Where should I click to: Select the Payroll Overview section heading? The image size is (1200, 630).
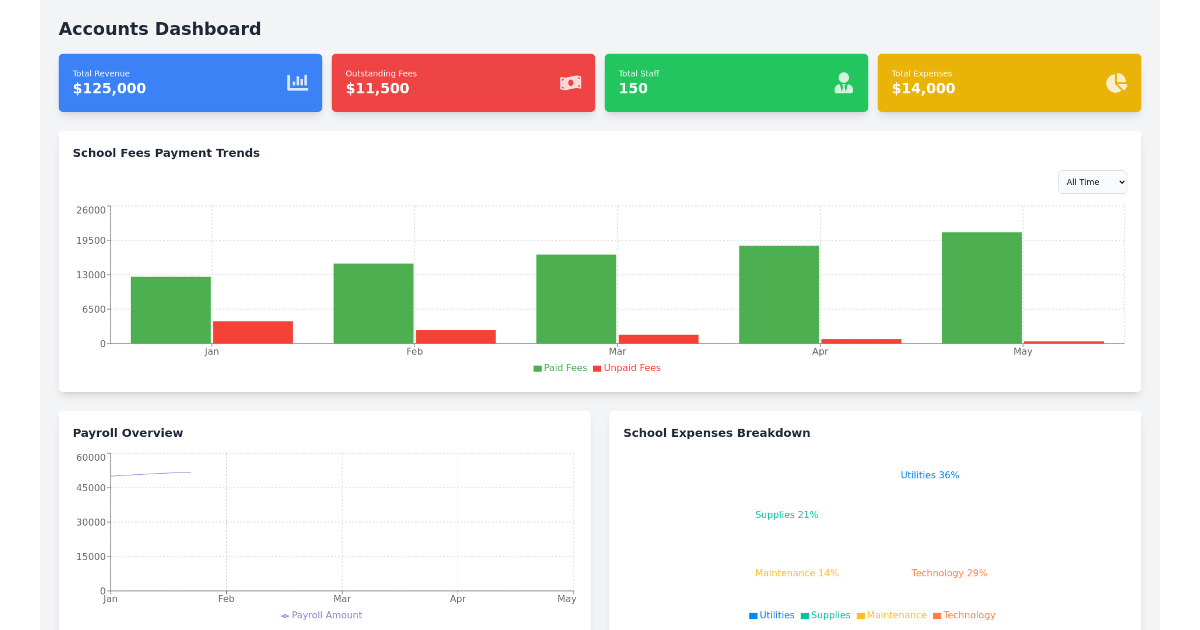point(128,432)
